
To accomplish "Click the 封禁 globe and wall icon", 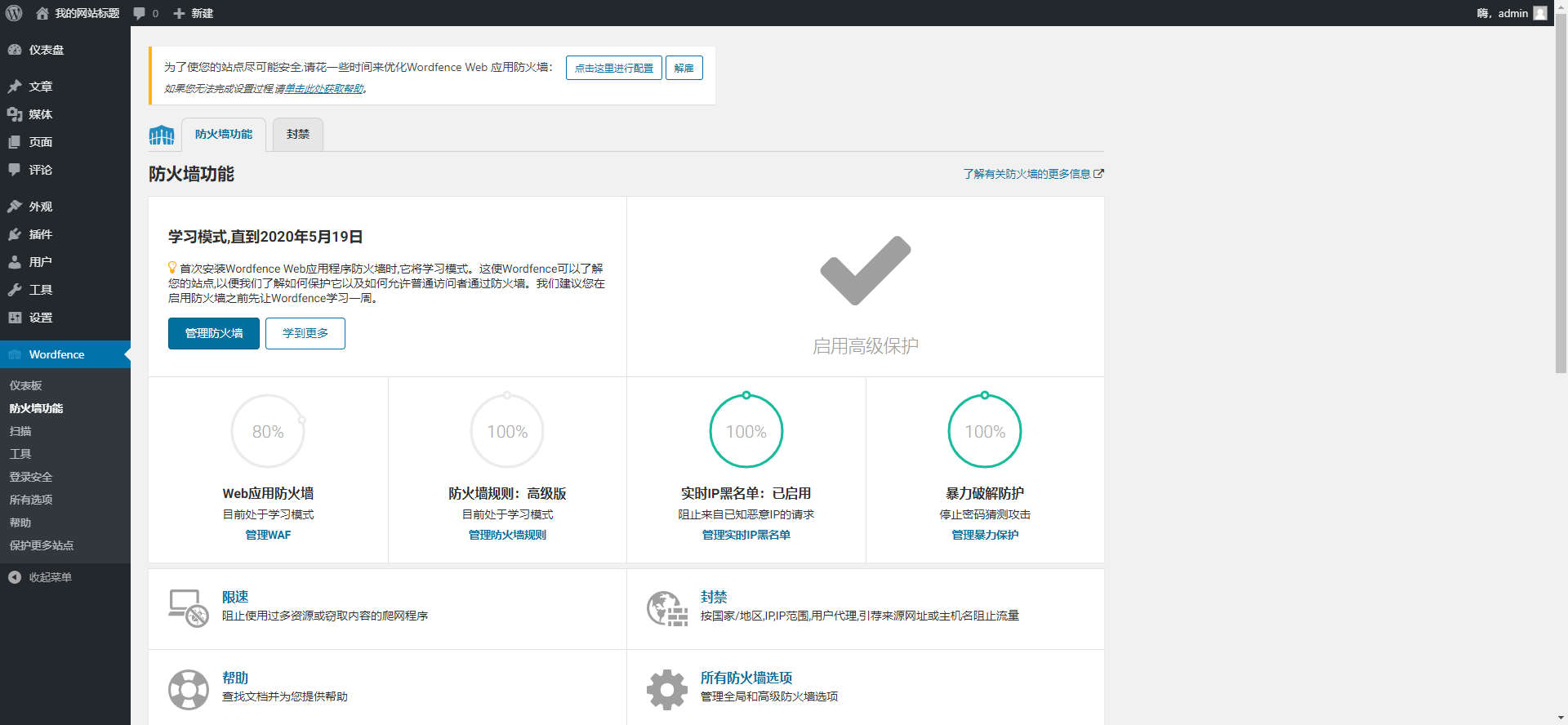I will [667, 608].
